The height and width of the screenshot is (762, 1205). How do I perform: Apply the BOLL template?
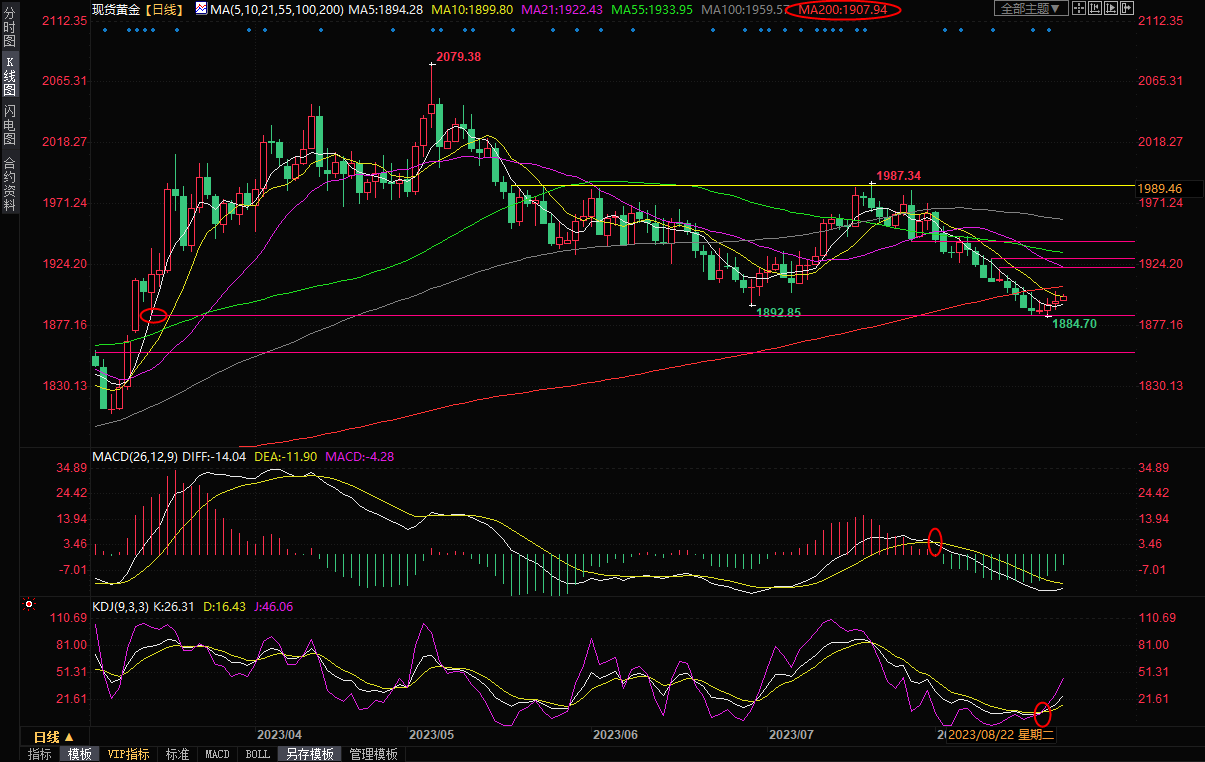click(x=257, y=754)
